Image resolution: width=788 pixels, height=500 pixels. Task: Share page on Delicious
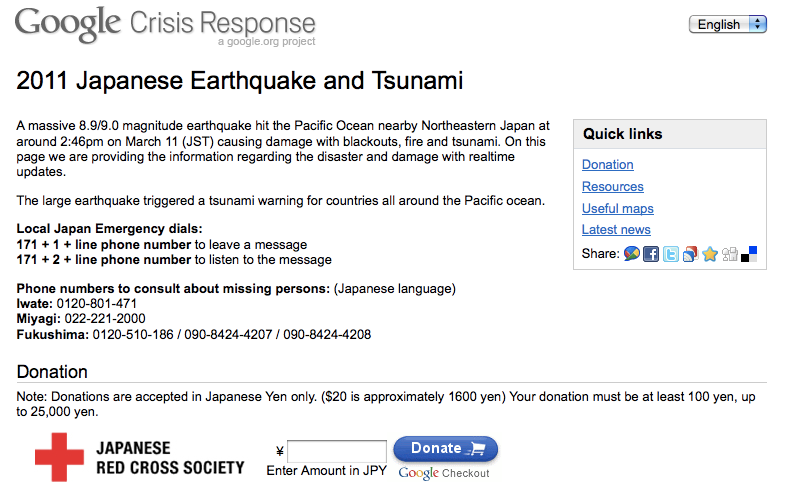pyautogui.click(x=749, y=254)
